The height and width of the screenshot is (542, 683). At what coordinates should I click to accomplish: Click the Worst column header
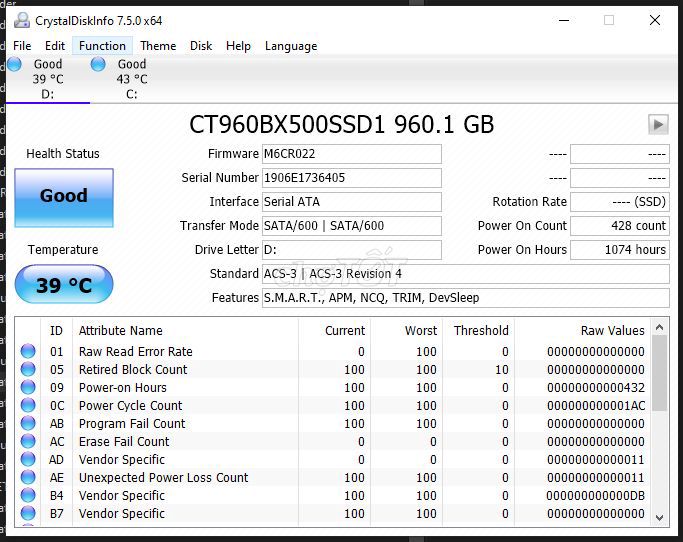(x=406, y=331)
